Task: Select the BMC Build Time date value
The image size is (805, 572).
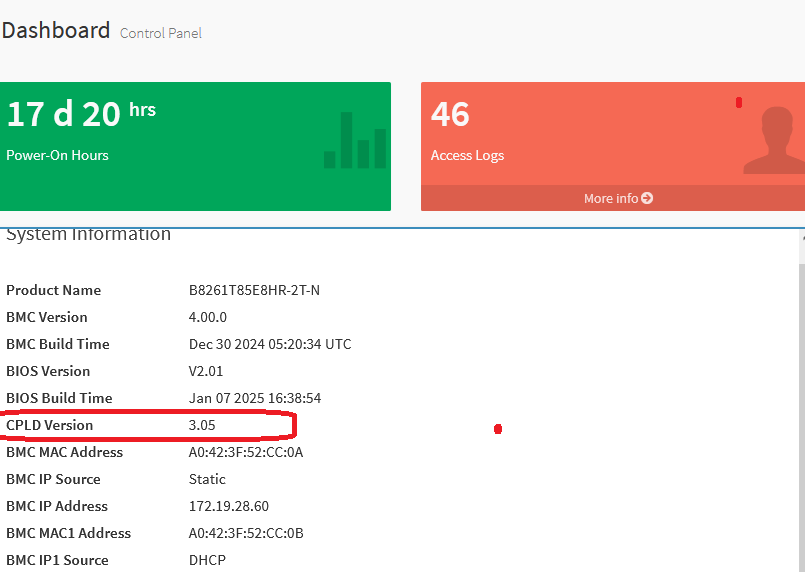Action: click(x=270, y=344)
